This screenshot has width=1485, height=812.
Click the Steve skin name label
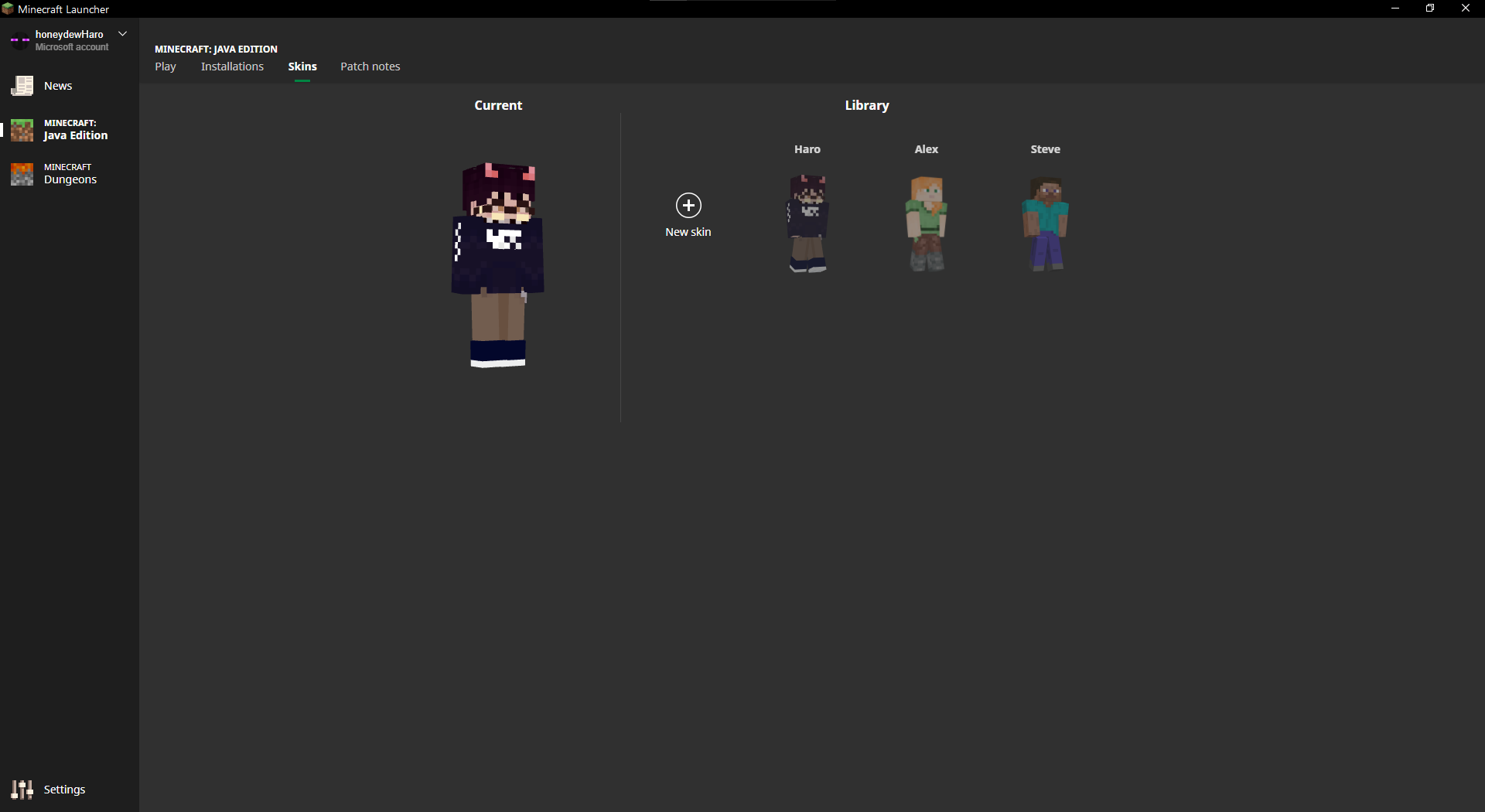point(1046,149)
